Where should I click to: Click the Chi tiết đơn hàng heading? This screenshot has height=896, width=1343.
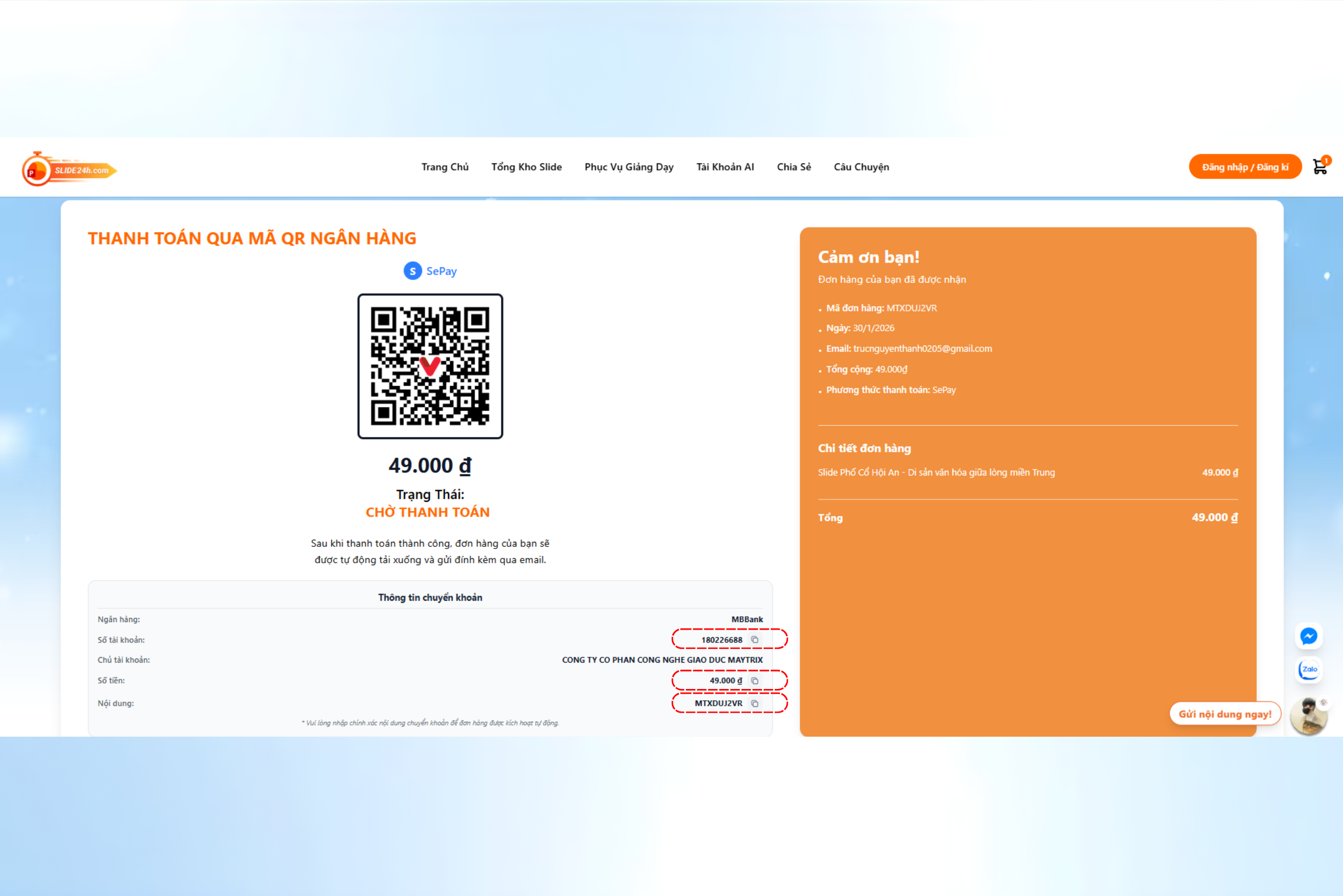[x=864, y=448]
